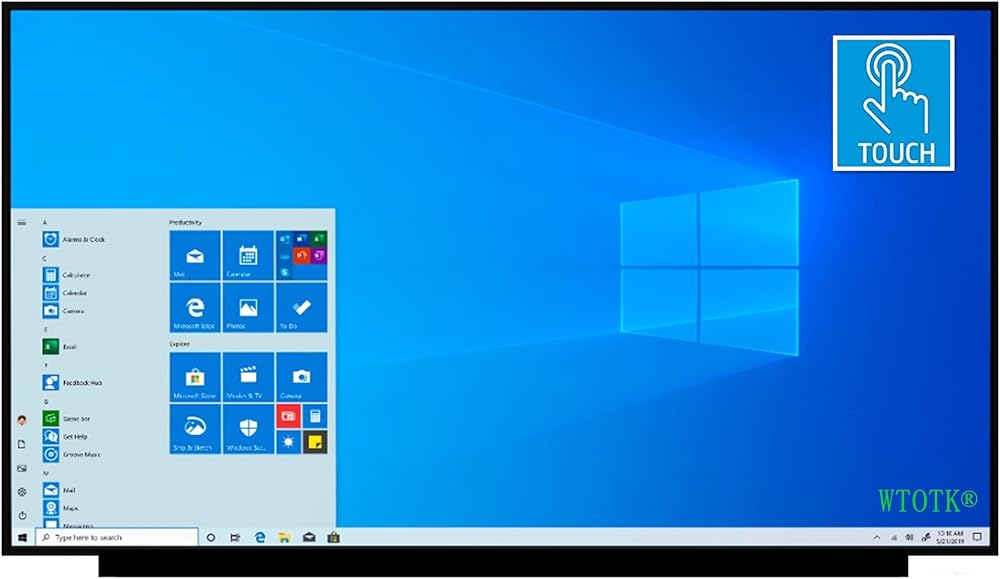1000x579 pixels.
Task: Click the 'Type here to search' box
Action: [x=117, y=538]
